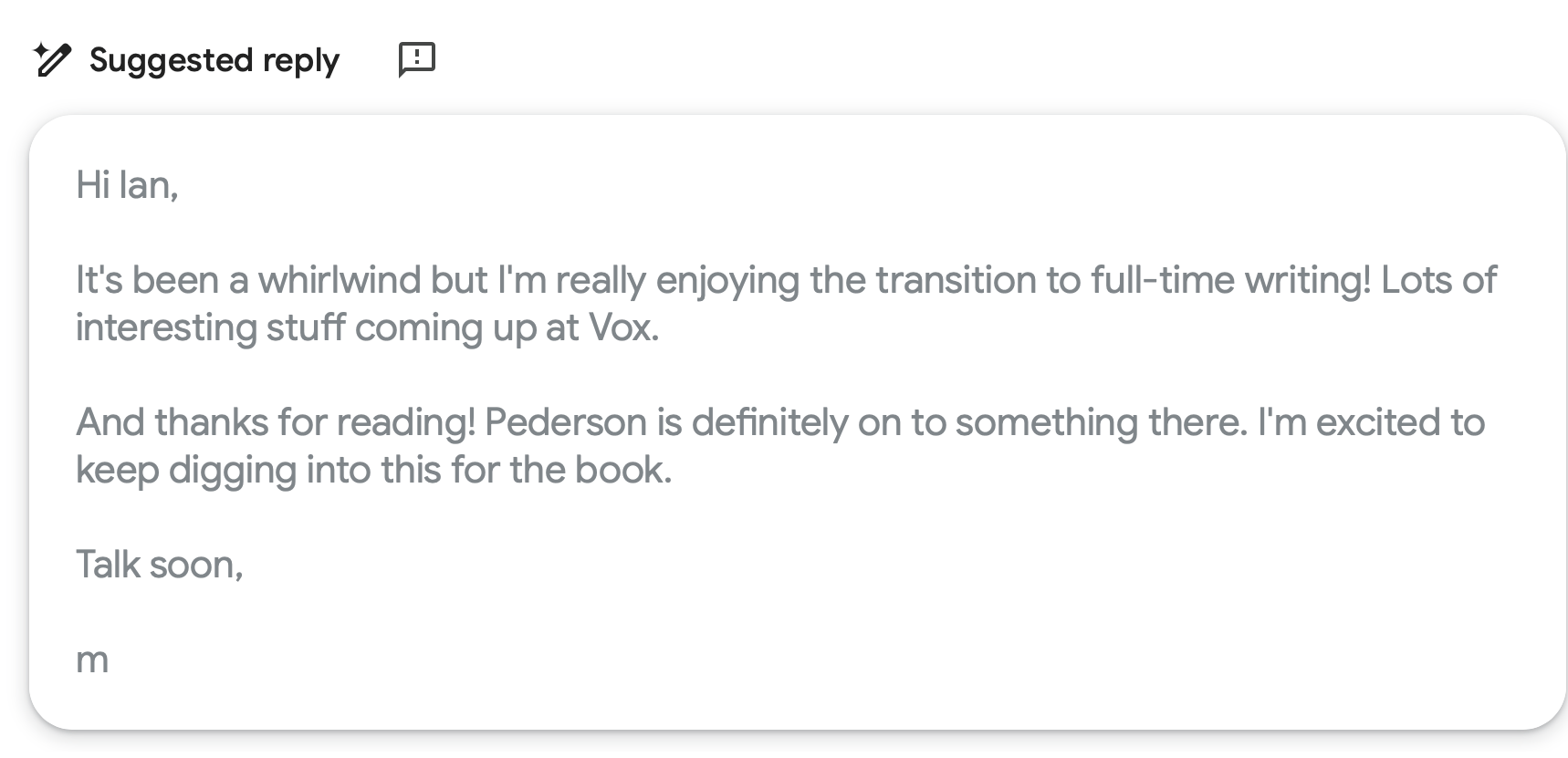Click the Suggested reply header row
Viewport: 1568px width, 758px height.
click(x=214, y=59)
